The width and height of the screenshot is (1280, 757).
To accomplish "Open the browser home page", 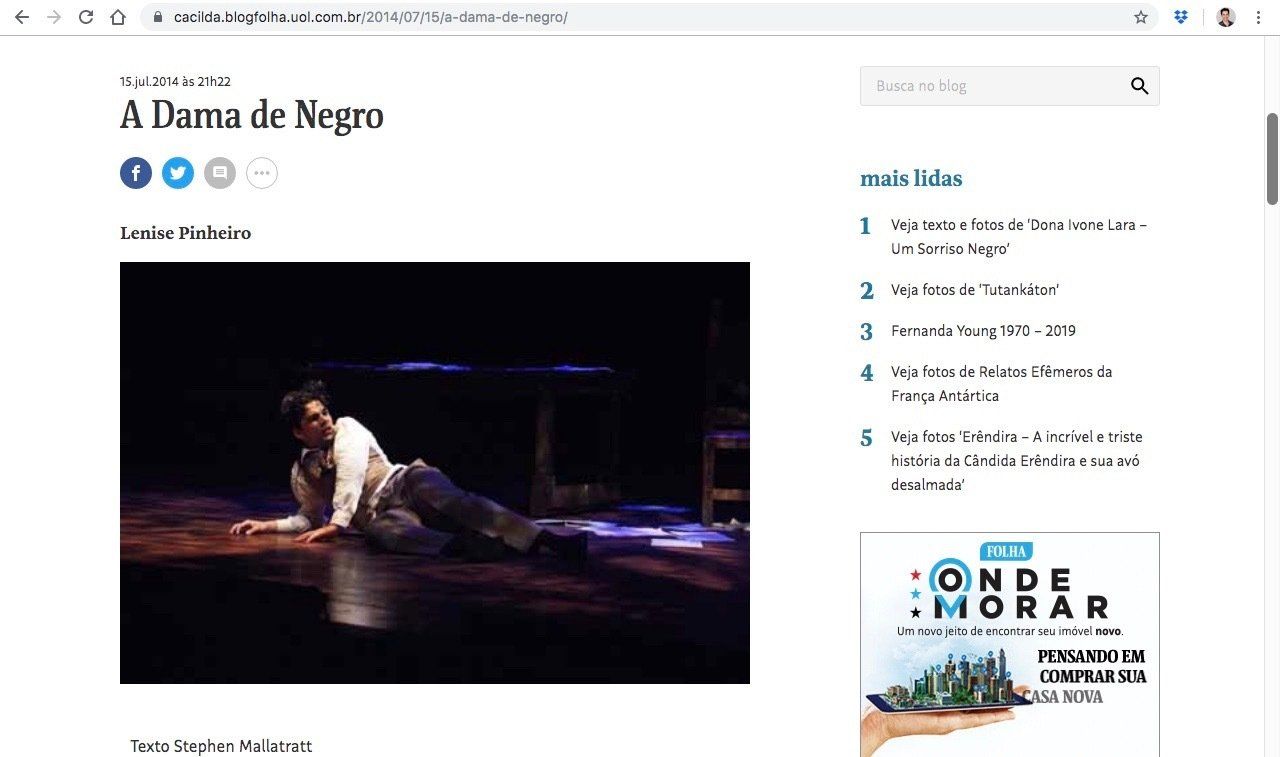I will [118, 17].
